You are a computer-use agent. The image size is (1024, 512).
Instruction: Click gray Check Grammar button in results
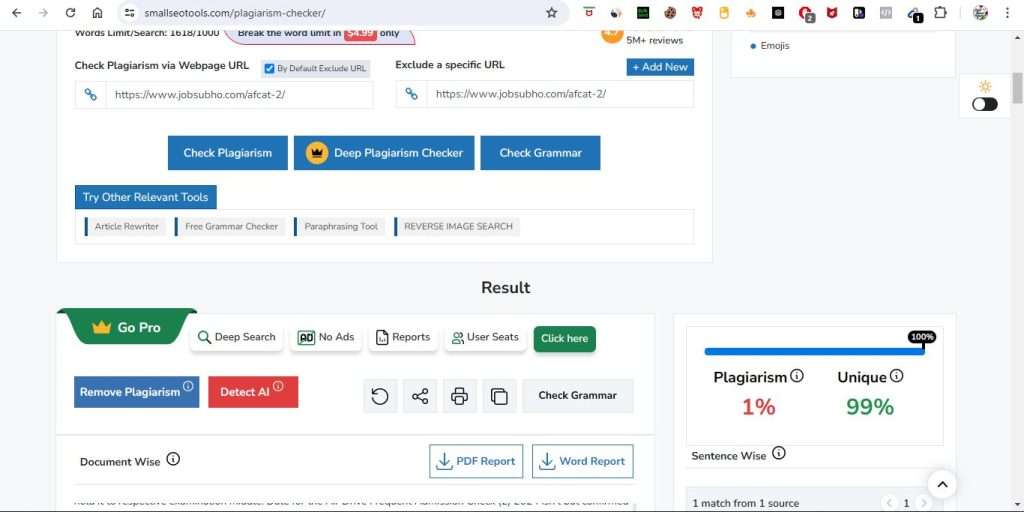coord(577,396)
